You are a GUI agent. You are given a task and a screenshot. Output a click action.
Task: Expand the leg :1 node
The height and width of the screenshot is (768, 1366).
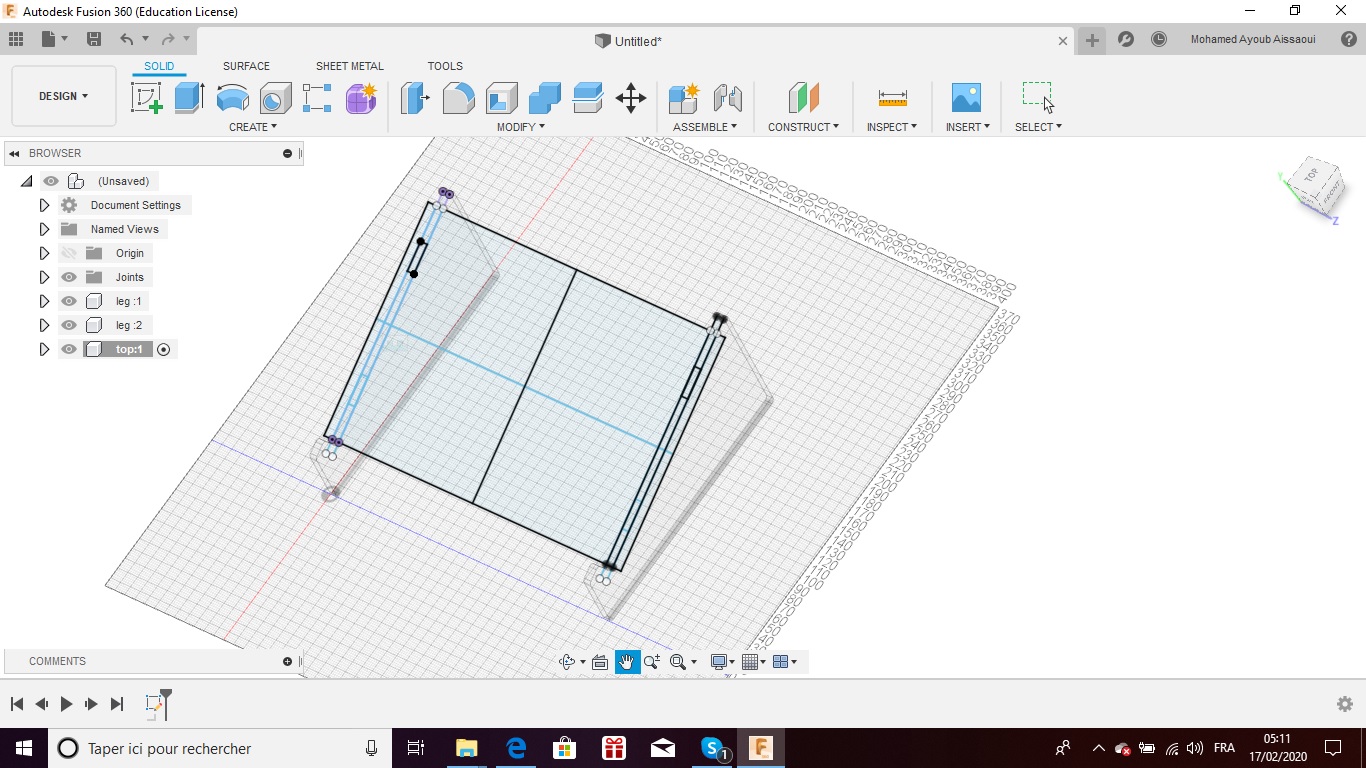(x=44, y=301)
